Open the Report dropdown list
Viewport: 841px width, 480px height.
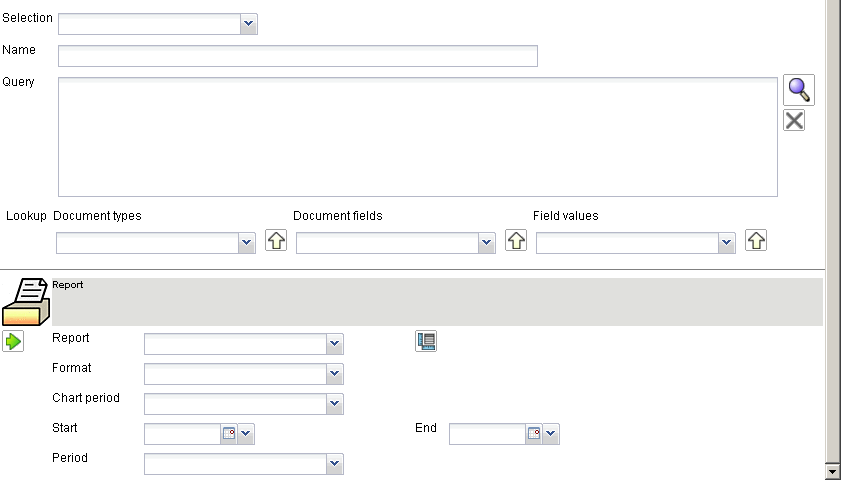coord(335,344)
